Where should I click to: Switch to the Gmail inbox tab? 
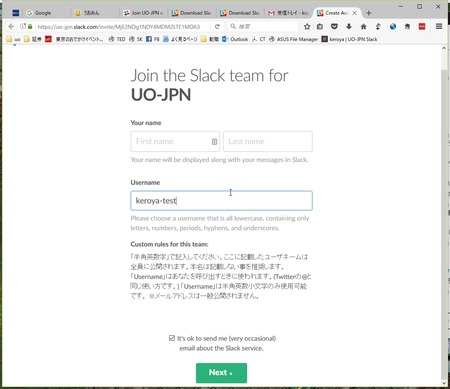pyautogui.click(x=289, y=13)
